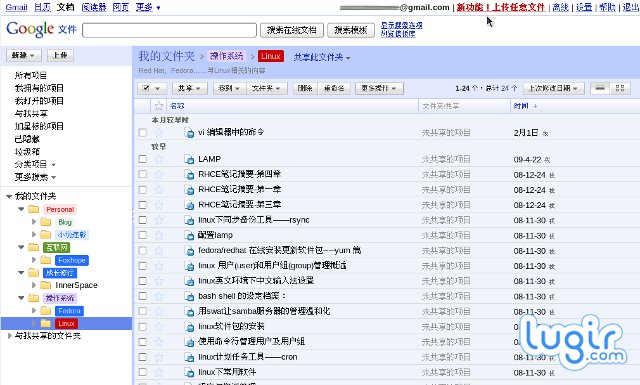The width and height of the screenshot is (640, 385).
Task: Click the Foxhope folder icon
Action: pyautogui.click(x=46, y=260)
